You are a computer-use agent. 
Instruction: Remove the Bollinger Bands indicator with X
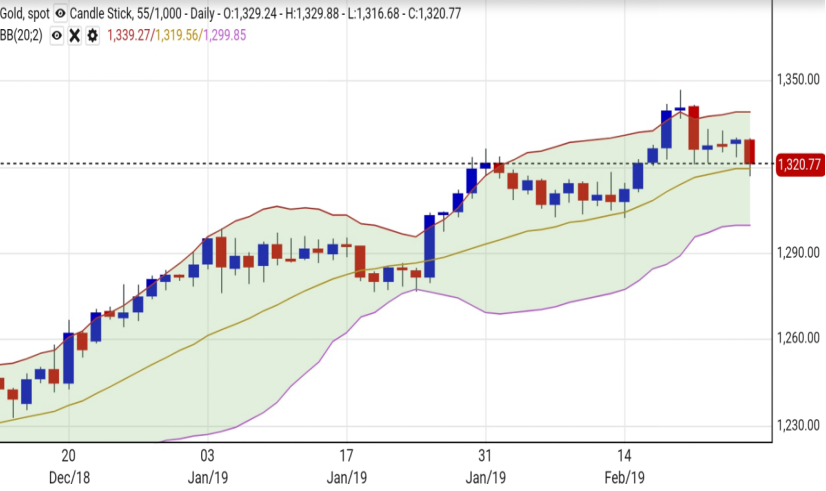(x=75, y=35)
